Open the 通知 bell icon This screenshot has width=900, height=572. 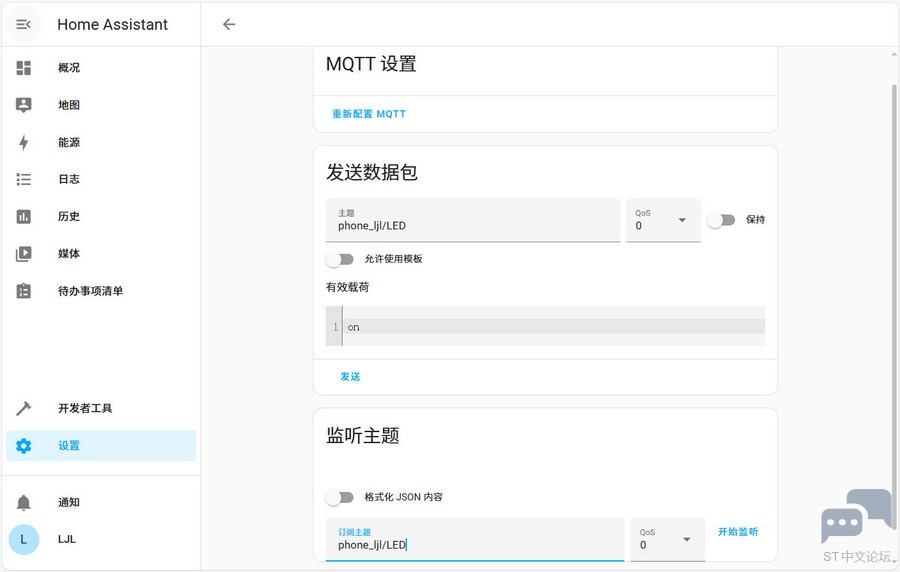[24, 503]
